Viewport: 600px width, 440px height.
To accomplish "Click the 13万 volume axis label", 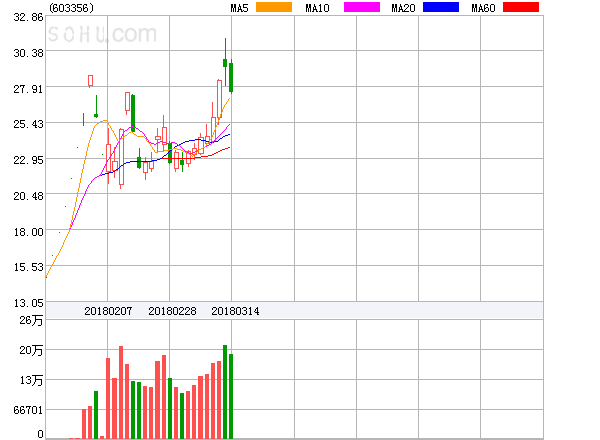I will click(x=31, y=380).
